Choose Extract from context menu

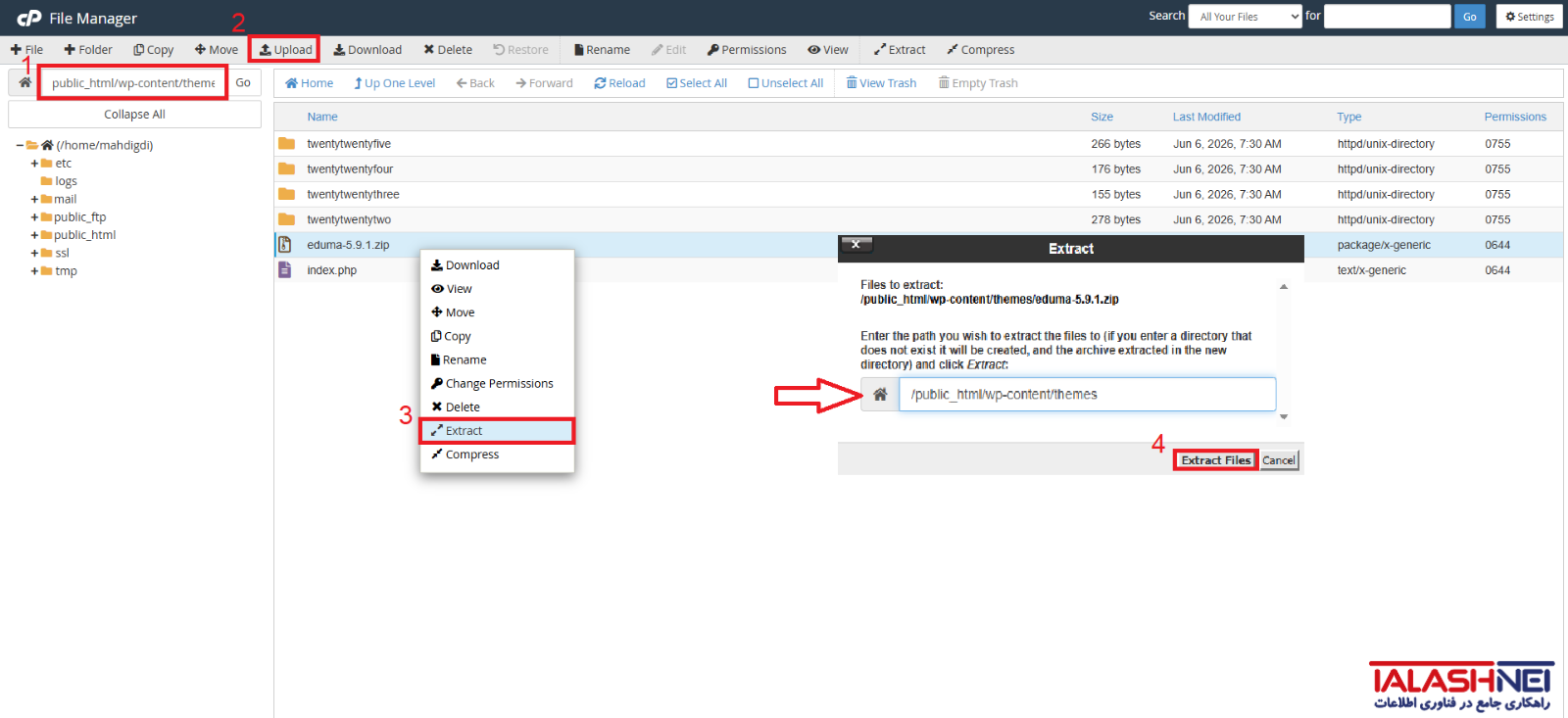pyautogui.click(x=497, y=431)
